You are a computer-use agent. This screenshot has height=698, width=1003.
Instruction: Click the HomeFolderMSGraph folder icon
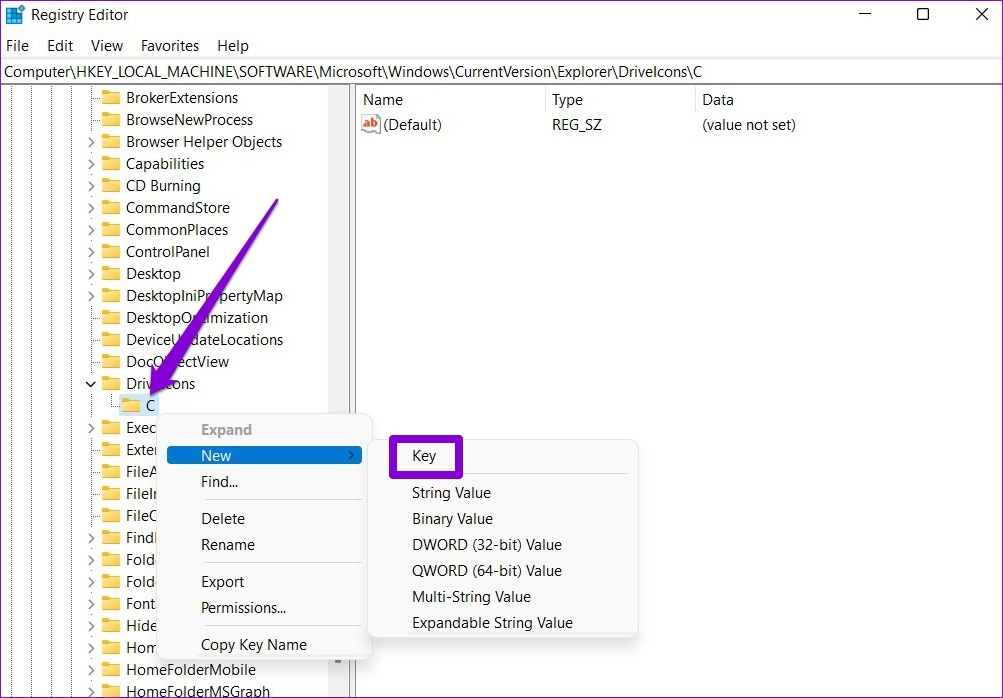(111, 691)
